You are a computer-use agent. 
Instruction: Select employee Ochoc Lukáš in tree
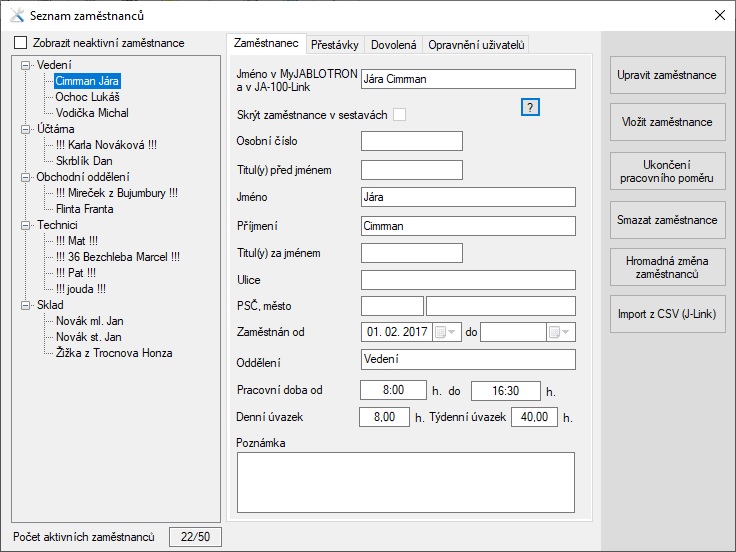(88, 97)
